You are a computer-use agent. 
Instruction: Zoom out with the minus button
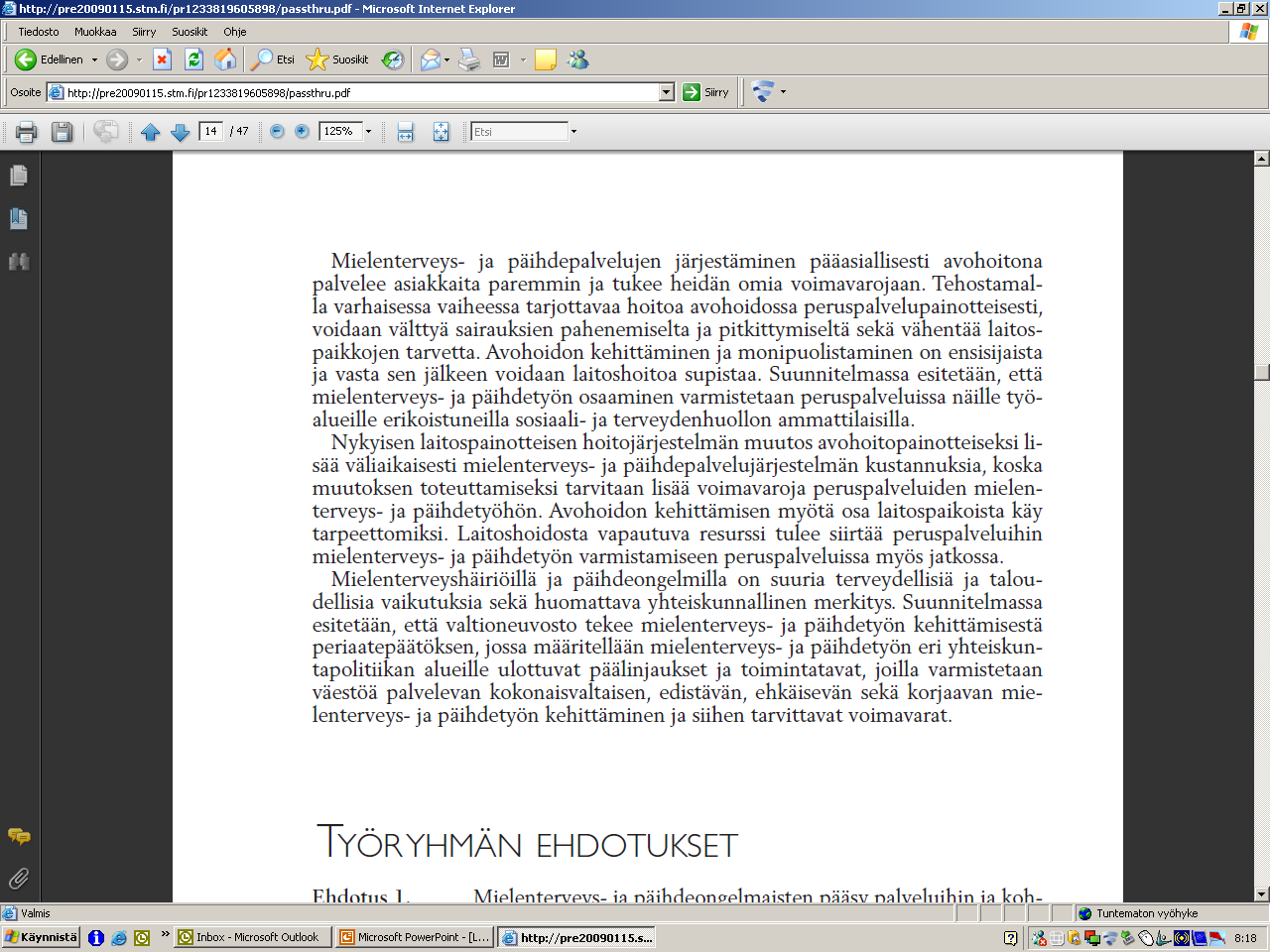(x=278, y=131)
